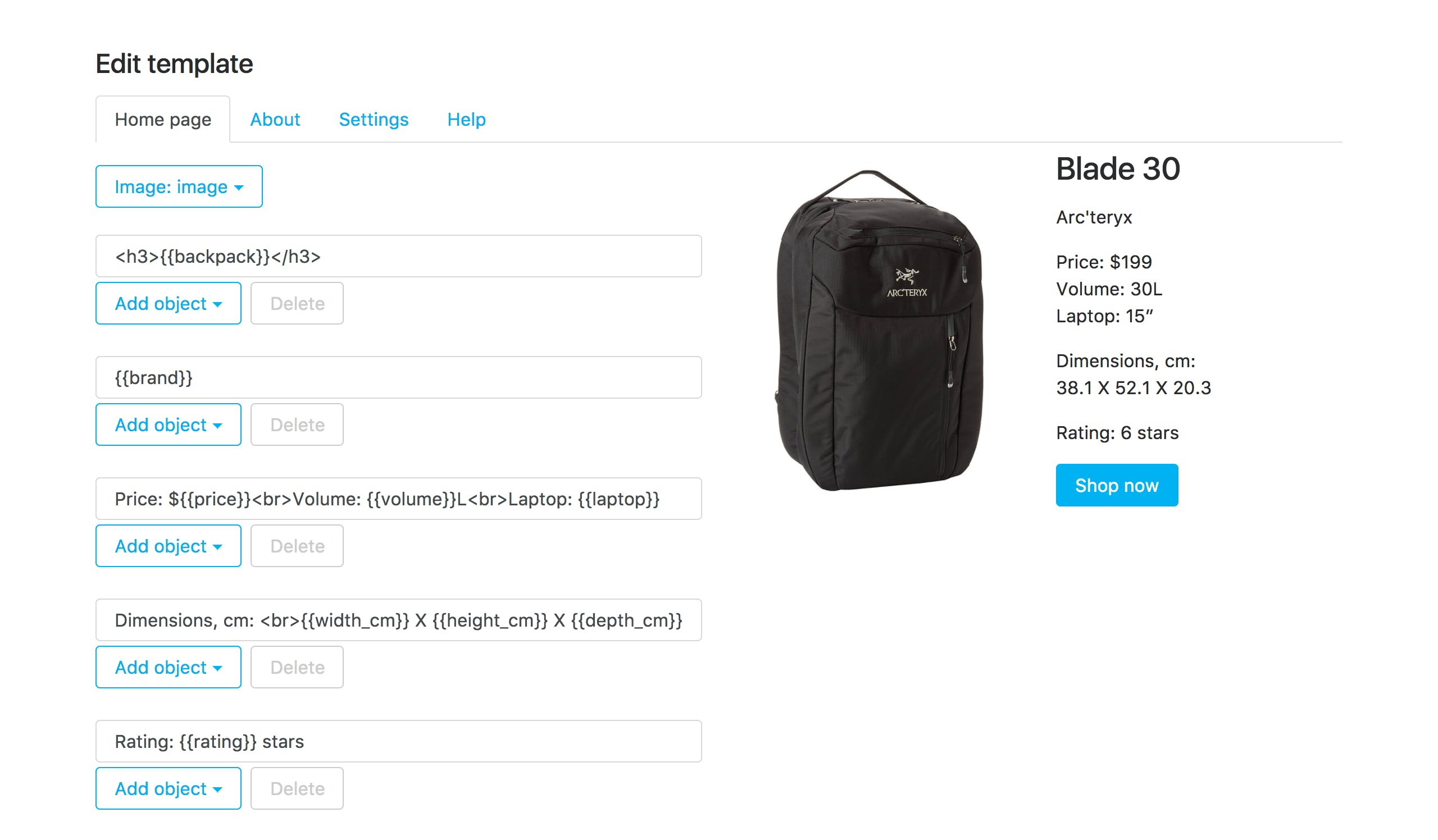Image resolution: width=1438 pixels, height=840 pixels.
Task: Click the {{backpack}} h3 input field
Action: tap(400, 257)
